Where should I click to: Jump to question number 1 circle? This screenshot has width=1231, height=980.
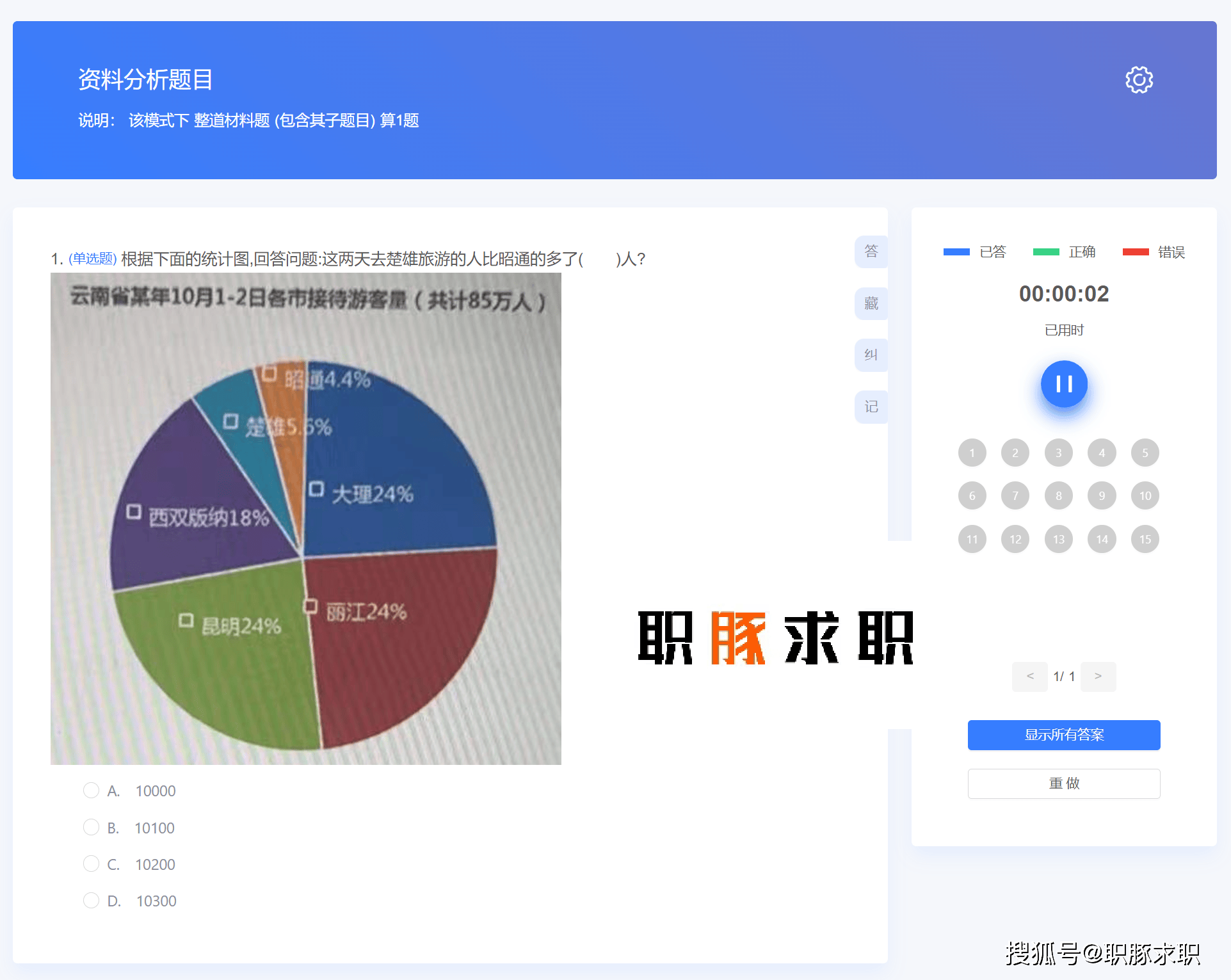(972, 453)
